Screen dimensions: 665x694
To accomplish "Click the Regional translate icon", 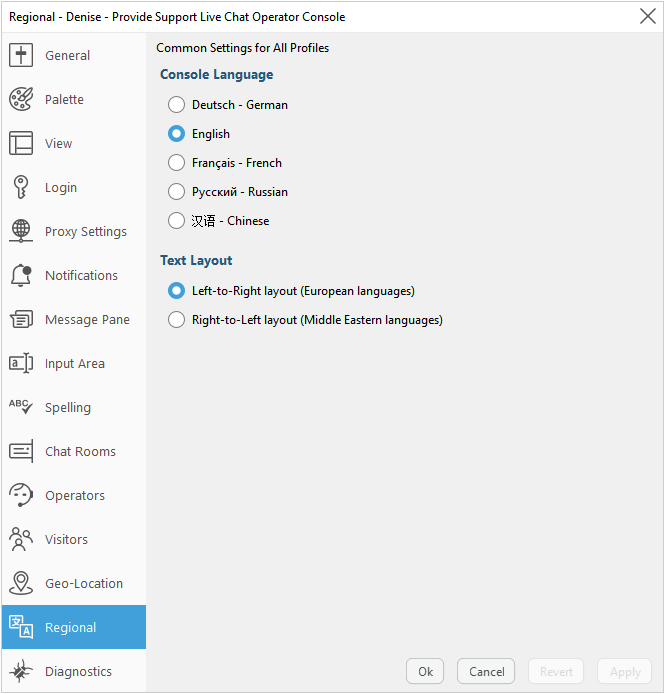I will (21, 627).
